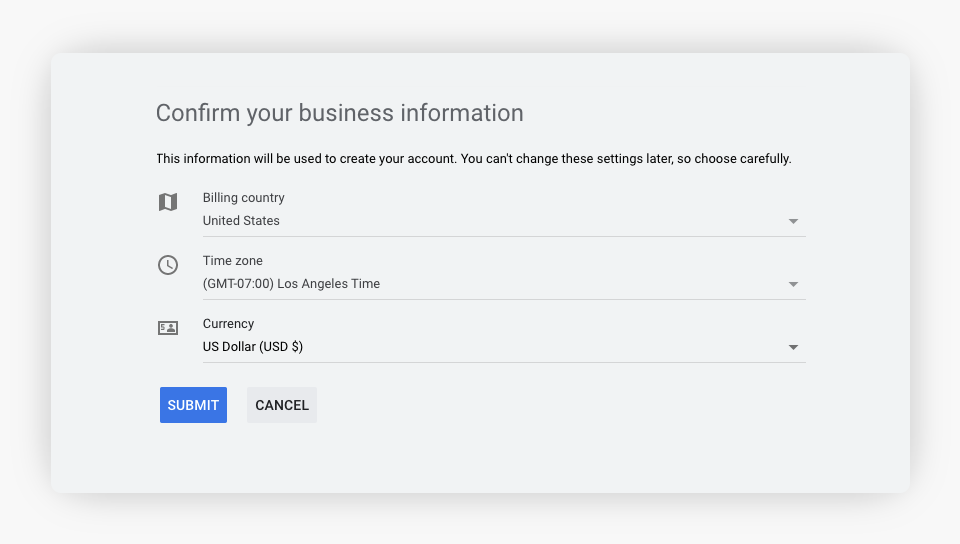The width and height of the screenshot is (960, 544).
Task: Click the (GMT-07:00) Los Angeles Time value
Action: coord(291,284)
